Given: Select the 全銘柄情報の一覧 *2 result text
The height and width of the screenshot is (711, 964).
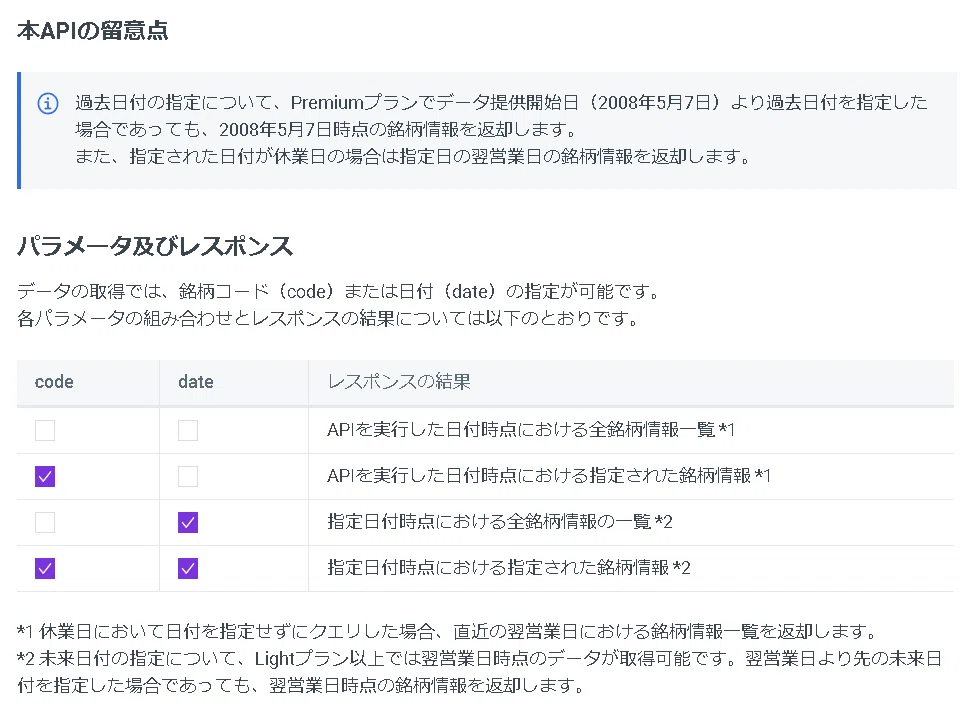Looking at the screenshot, I should click(x=500, y=522).
